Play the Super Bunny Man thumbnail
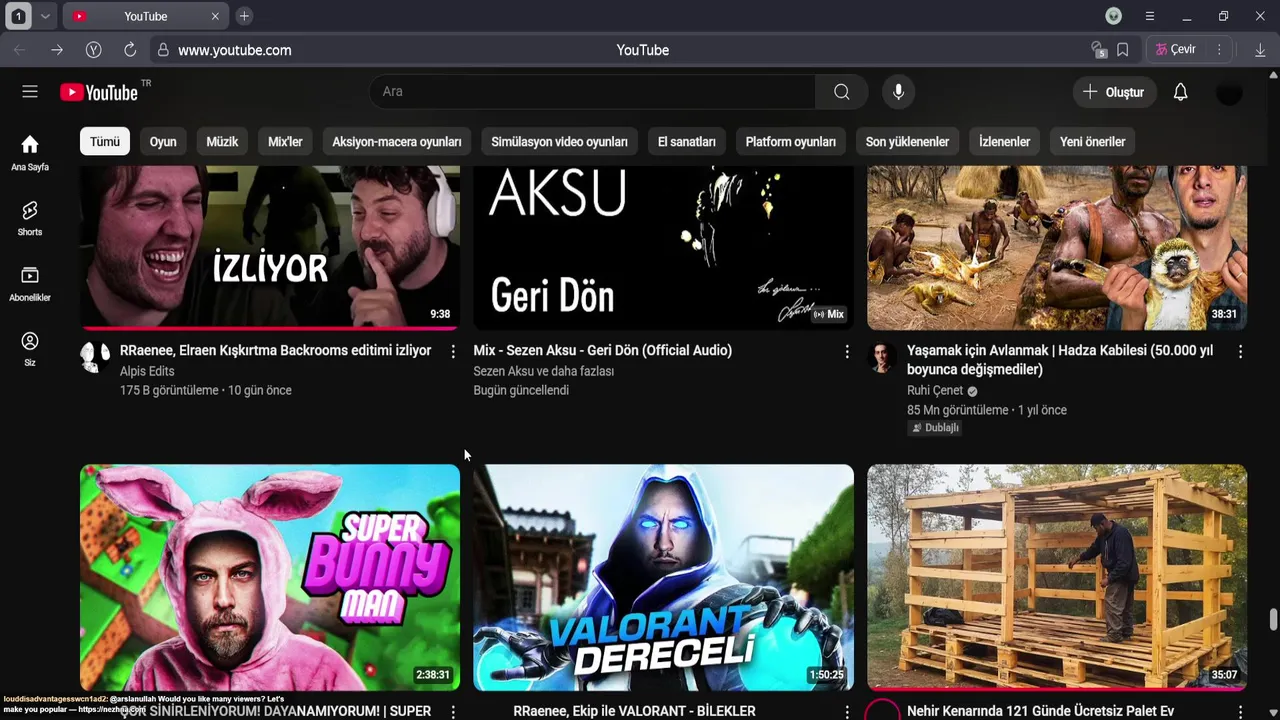The height and width of the screenshot is (720, 1280). [x=270, y=577]
